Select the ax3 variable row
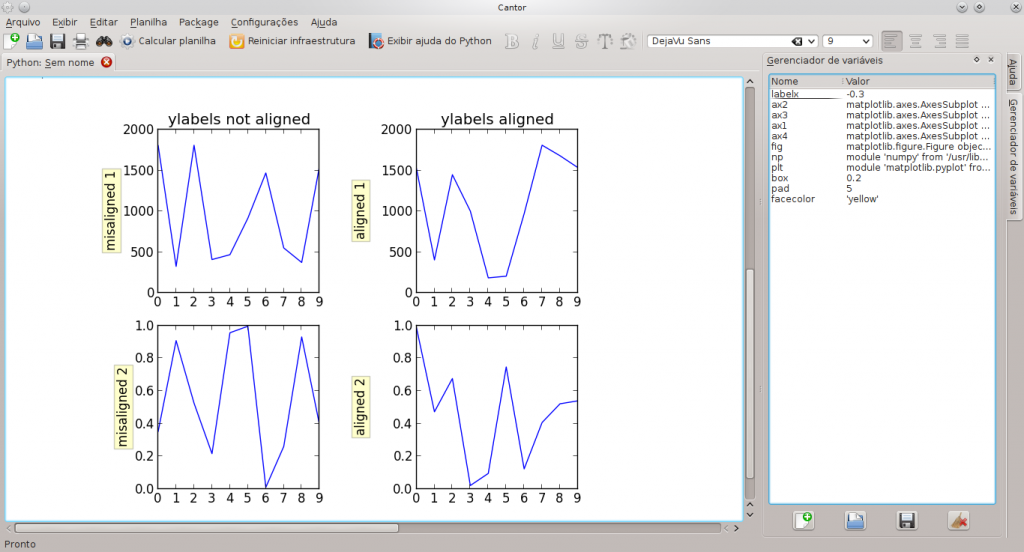This screenshot has width=1024, height=552. pos(882,115)
